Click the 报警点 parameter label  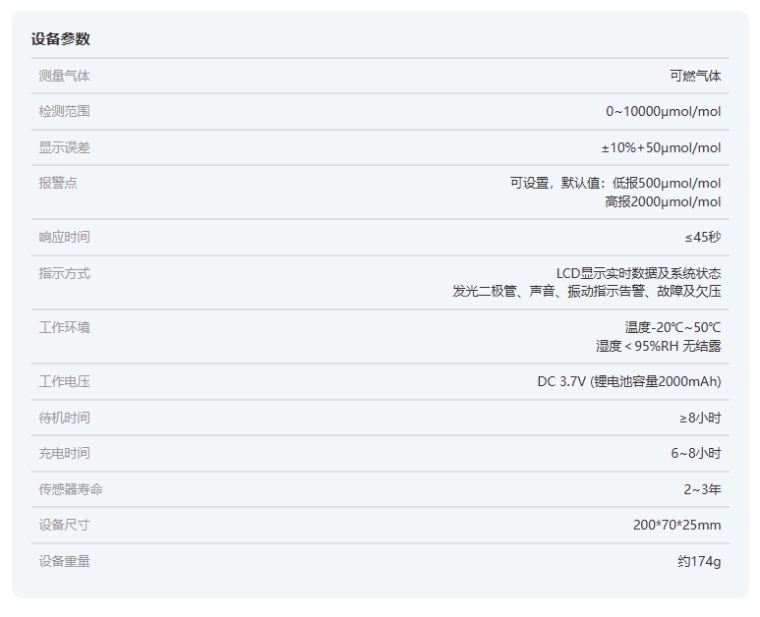coord(58,184)
